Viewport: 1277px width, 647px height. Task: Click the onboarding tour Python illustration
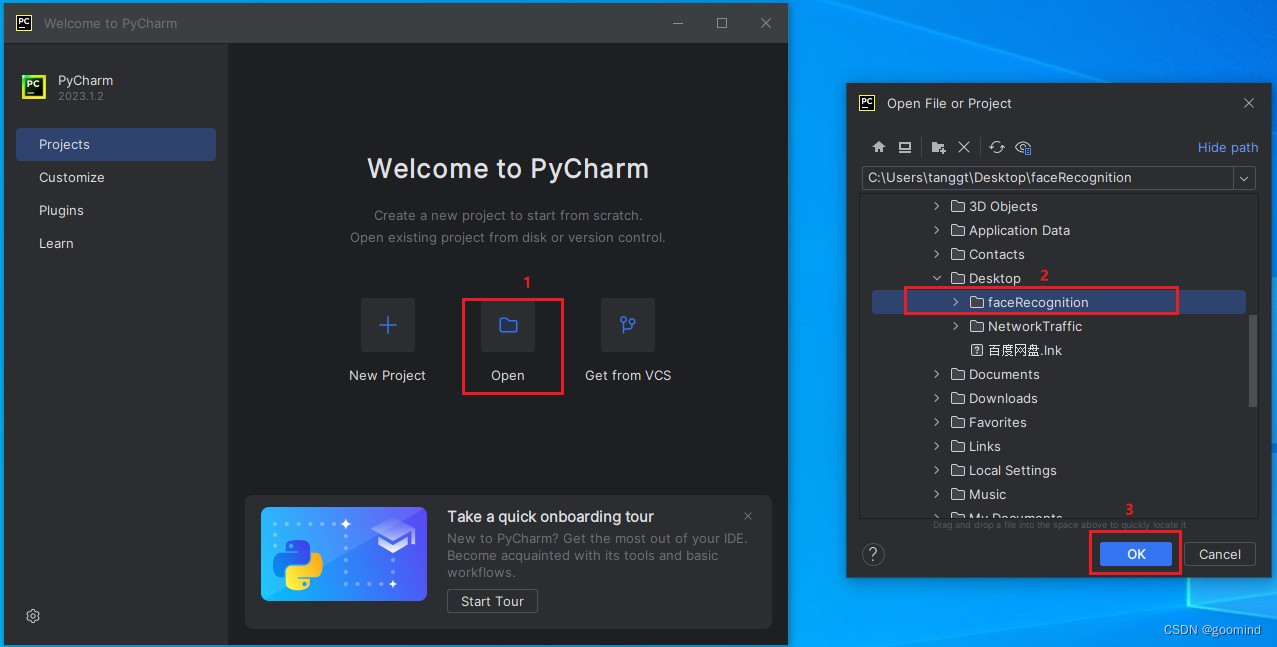point(344,554)
